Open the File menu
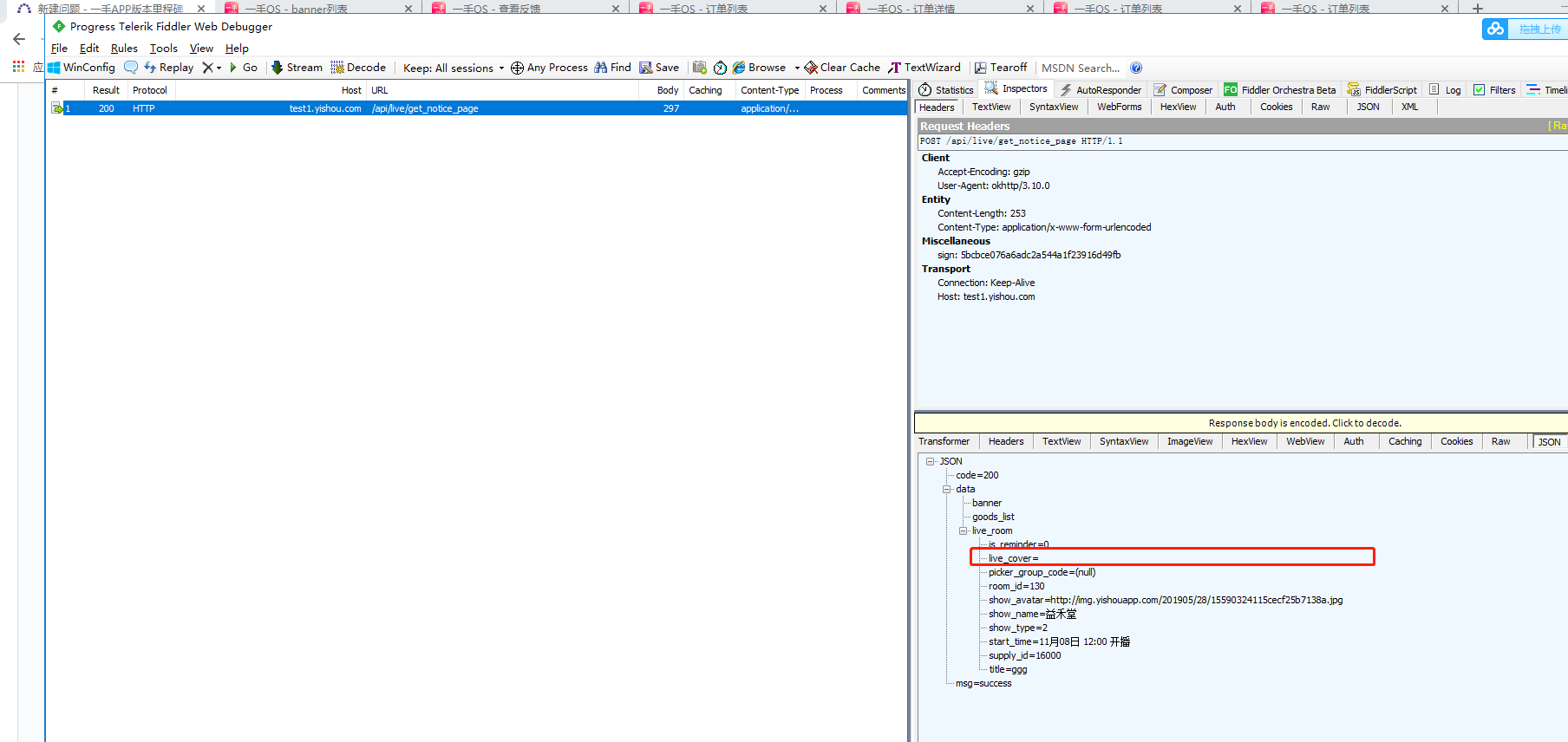The width and height of the screenshot is (1568, 742). (59, 49)
